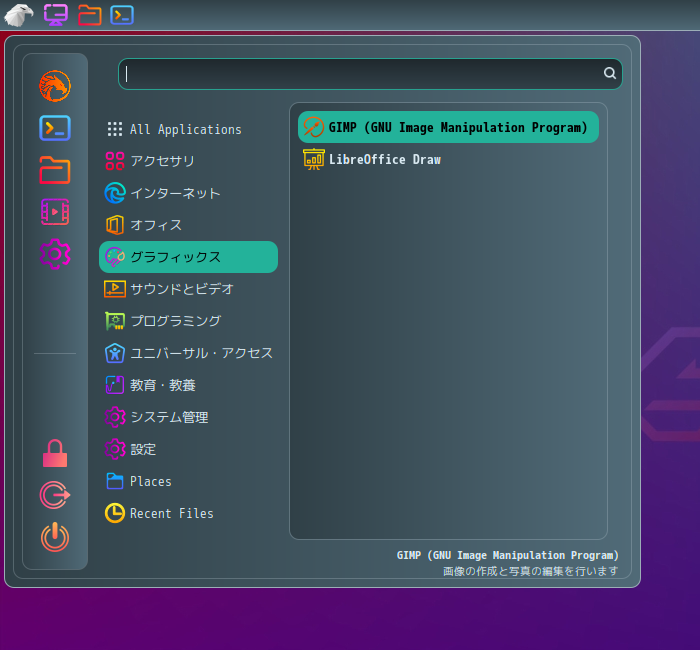Focus the application search field

tap(370, 74)
